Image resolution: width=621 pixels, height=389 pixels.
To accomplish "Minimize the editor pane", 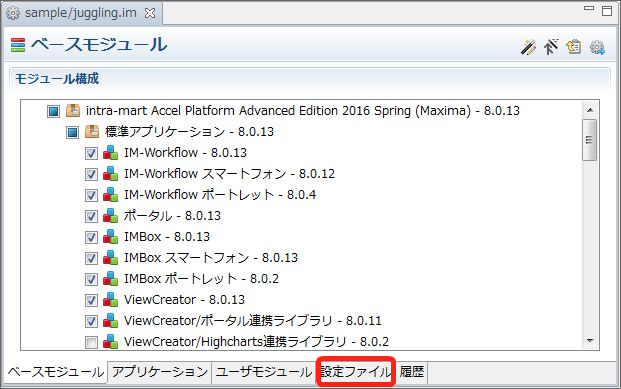I will tap(589, 8).
